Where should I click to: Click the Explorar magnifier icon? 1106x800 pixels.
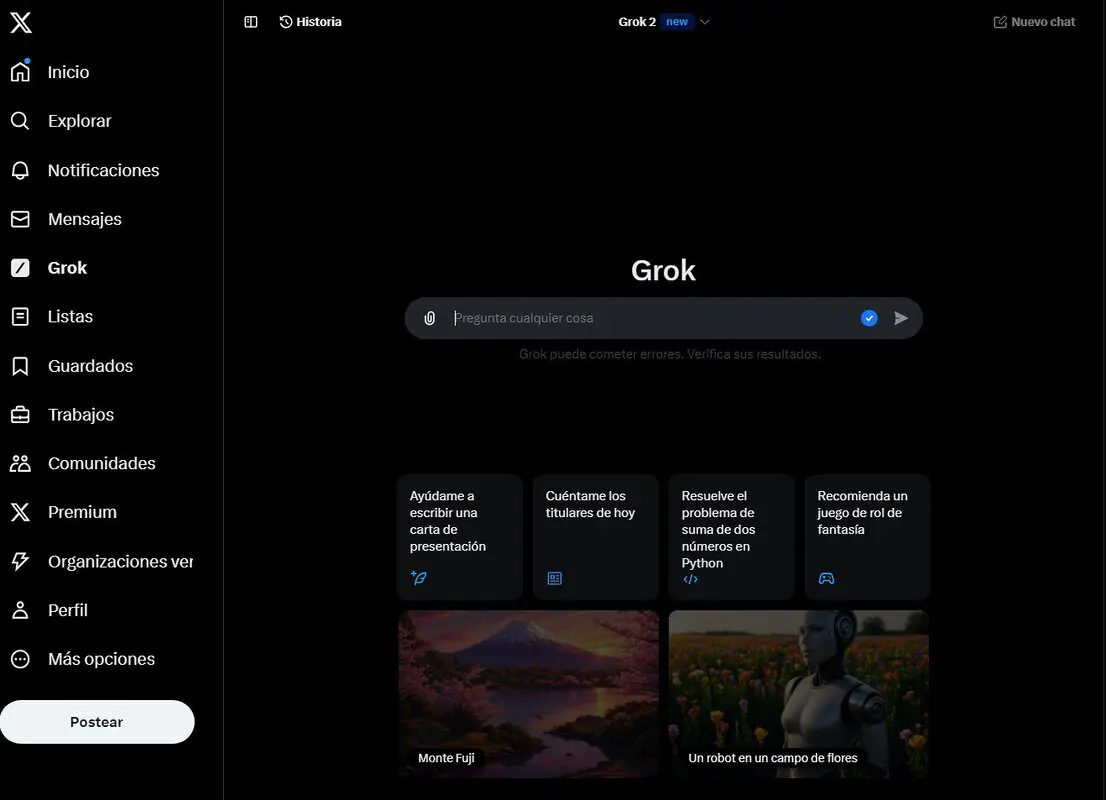coord(20,121)
